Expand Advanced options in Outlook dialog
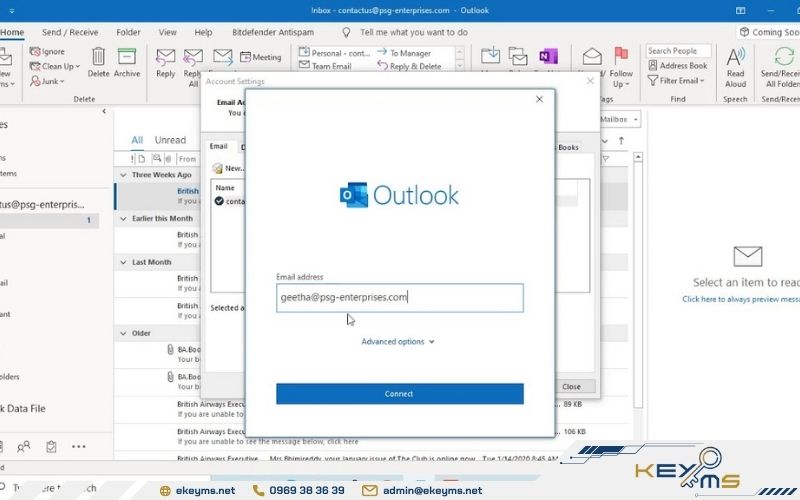800x500 pixels. click(397, 341)
